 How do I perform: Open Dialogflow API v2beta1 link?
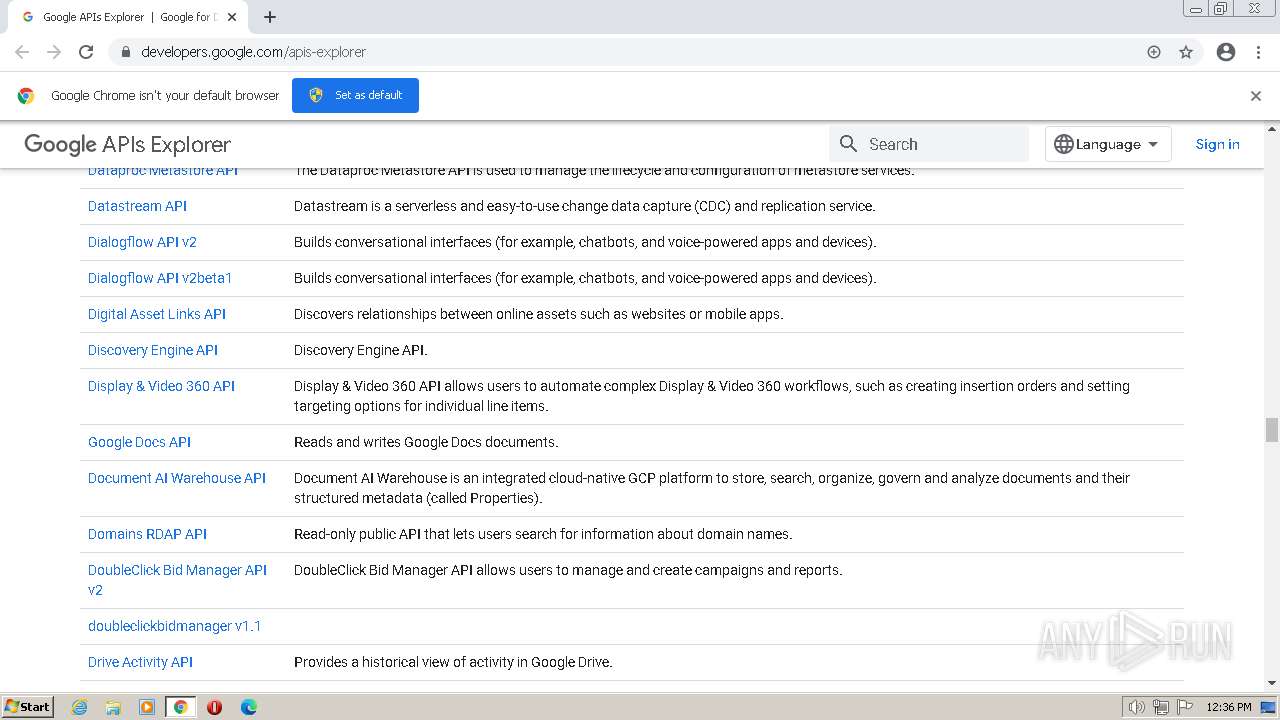point(160,278)
